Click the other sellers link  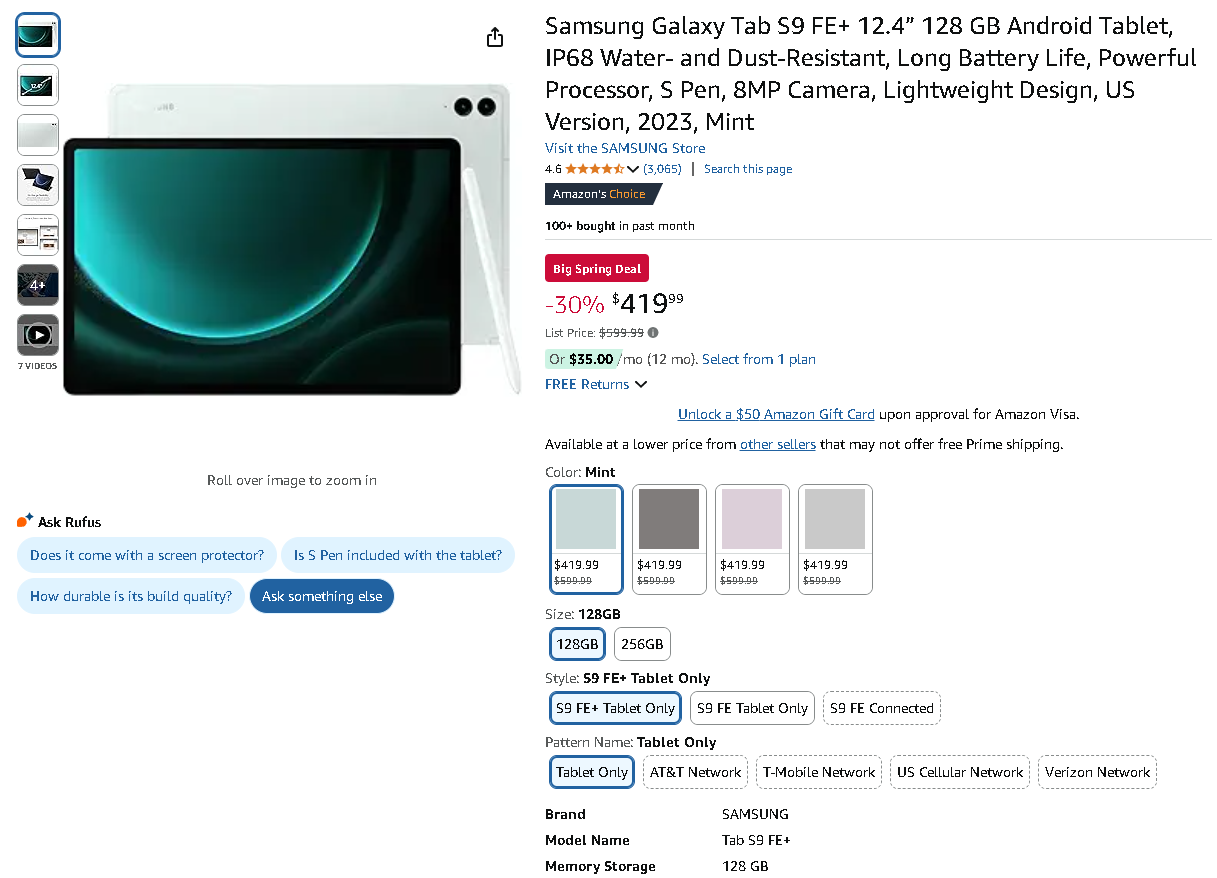point(777,444)
